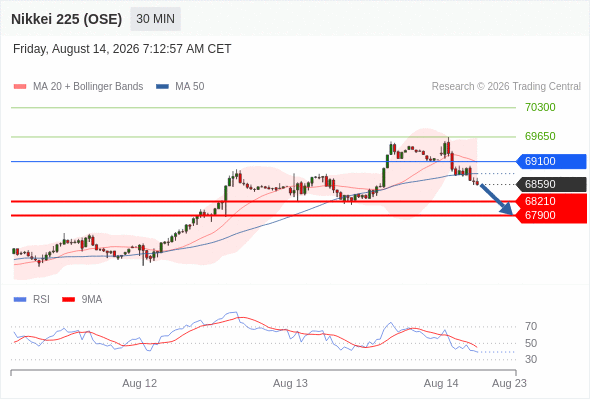Click the red 68210 support price tag
Image resolution: width=590 pixels, height=400 pixels.
point(551,201)
